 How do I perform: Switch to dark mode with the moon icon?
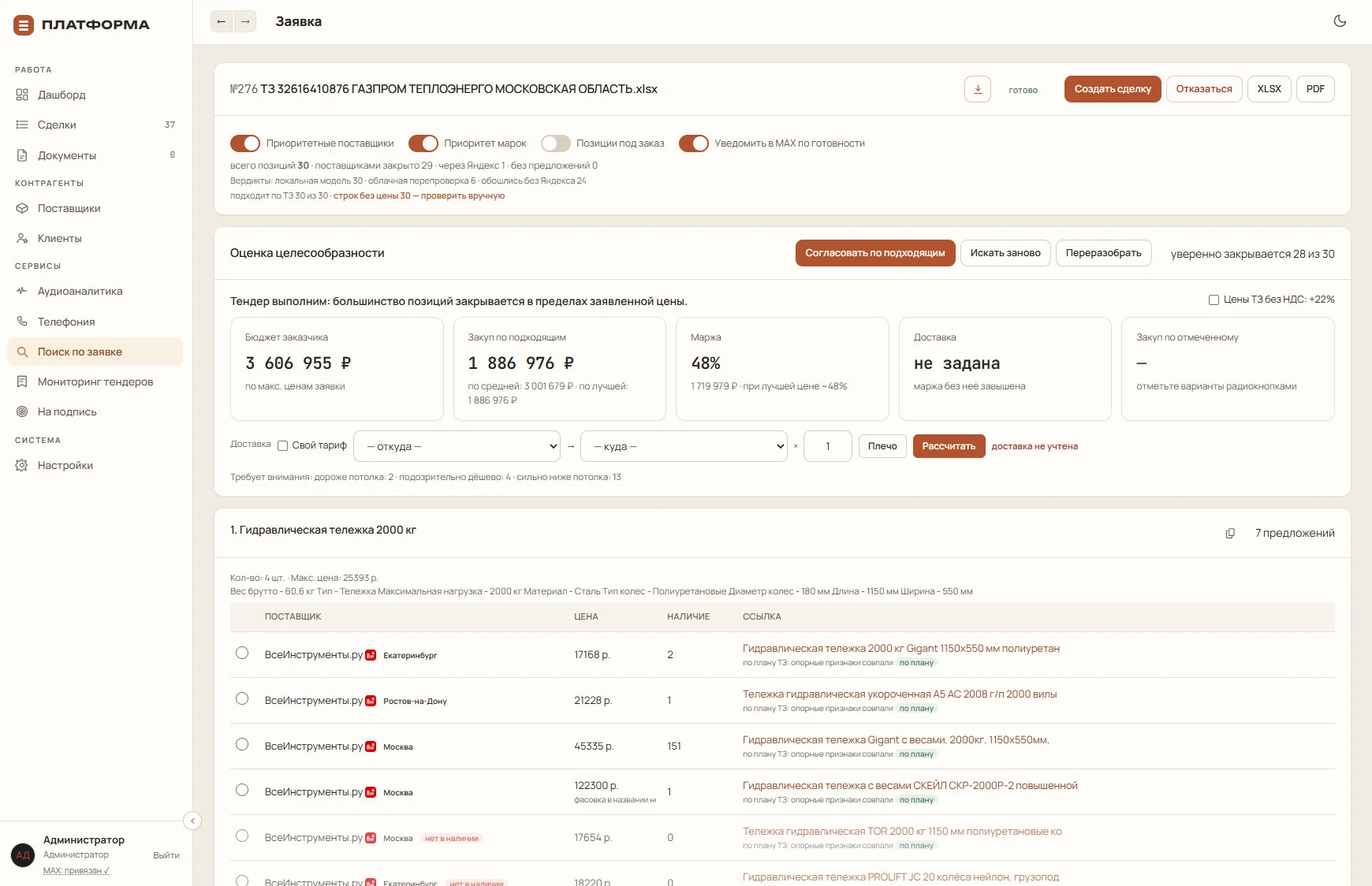tap(1340, 21)
